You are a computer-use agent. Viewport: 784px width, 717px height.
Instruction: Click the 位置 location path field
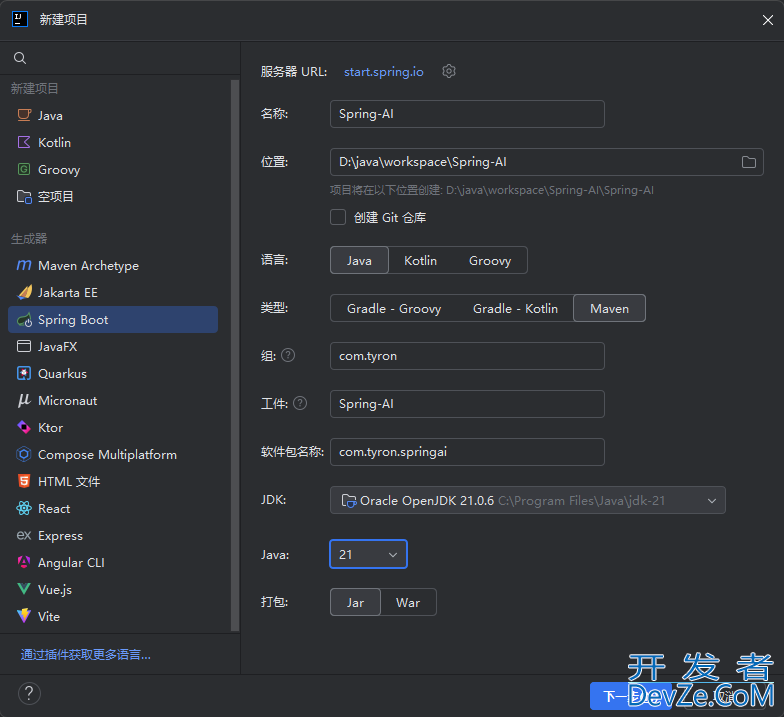tap(546, 162)
